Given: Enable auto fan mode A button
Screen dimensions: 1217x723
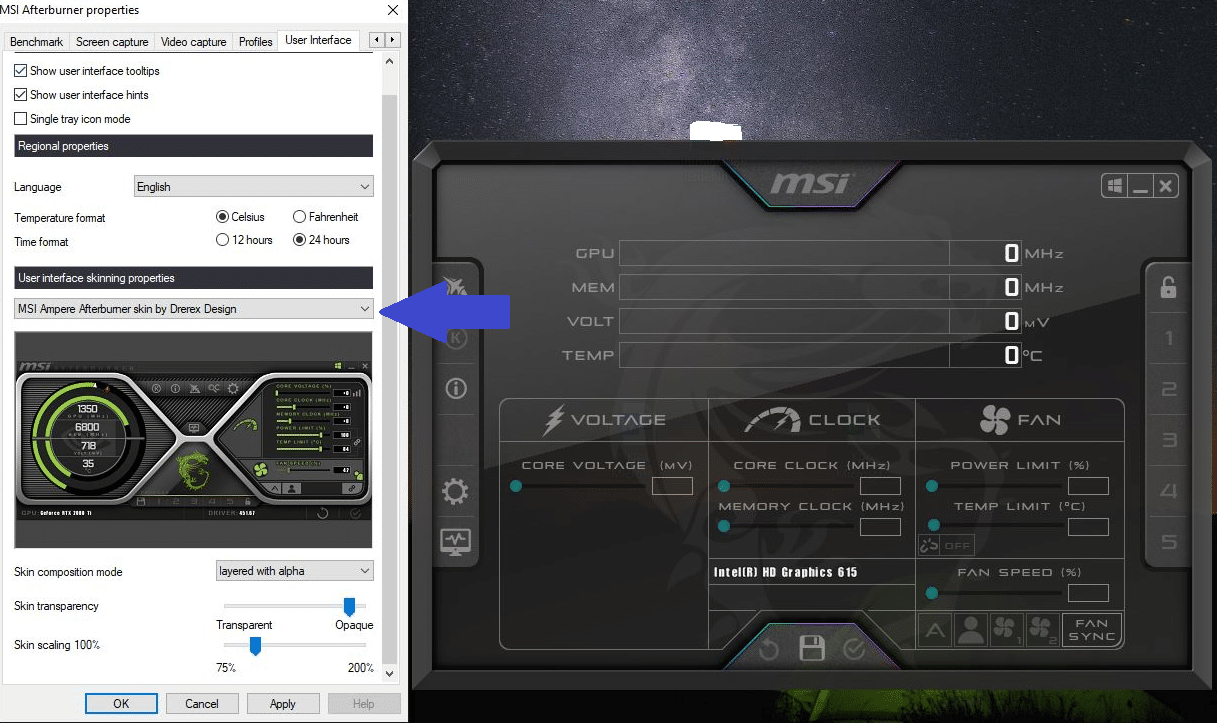Looking at the screenshot, I should pos(935,630).
